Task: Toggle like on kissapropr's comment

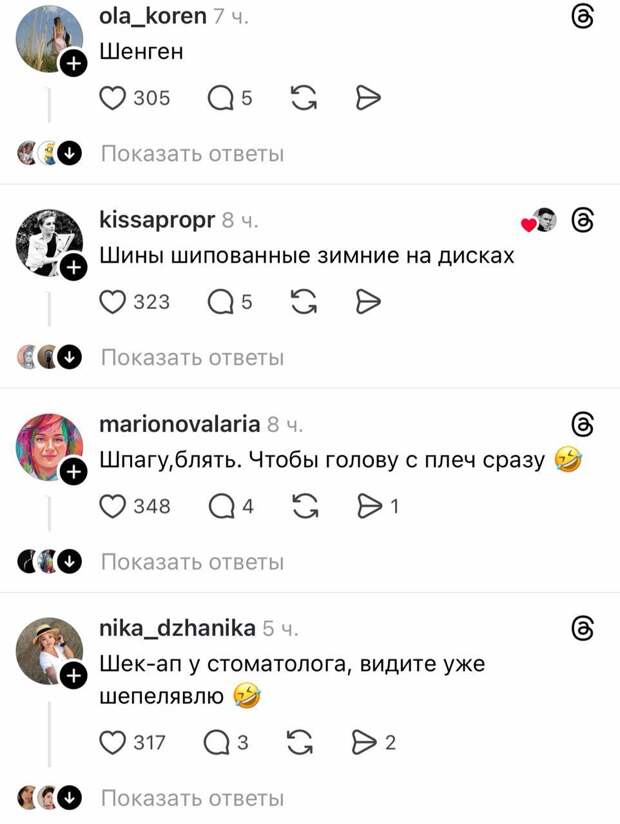Action: tap(112, 302)
